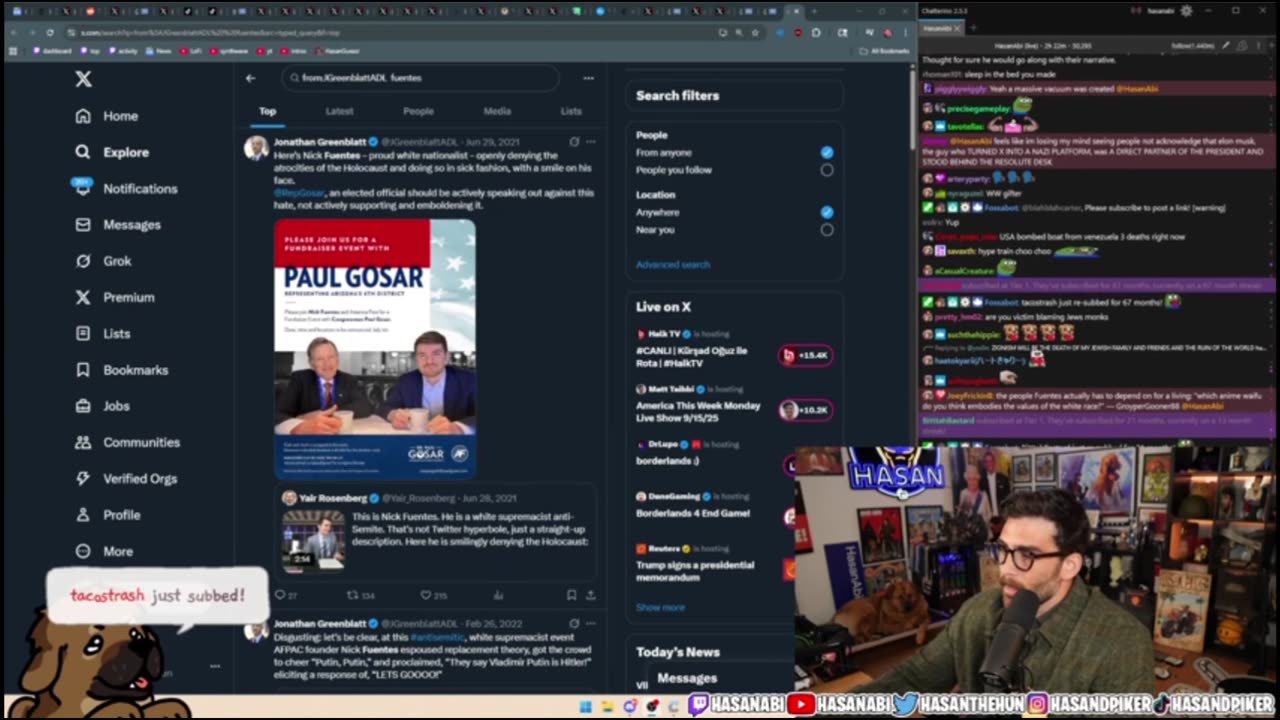The image size is (1280, 720).
Task: Open the Messages drawer at the bottom
Action: tap(687, 678)
